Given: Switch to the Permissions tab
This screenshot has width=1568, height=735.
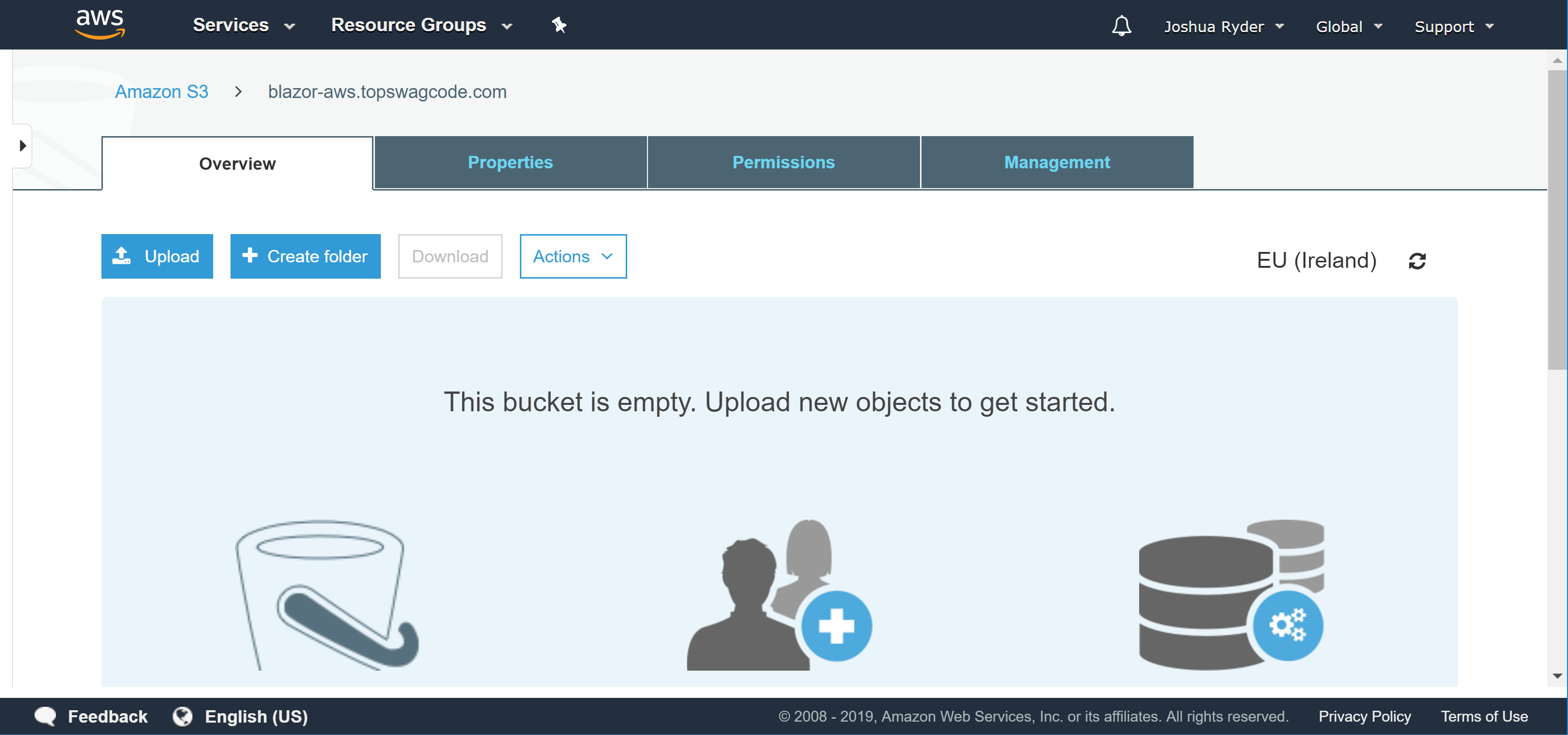Looking at the screenshot, I should 784,162.
